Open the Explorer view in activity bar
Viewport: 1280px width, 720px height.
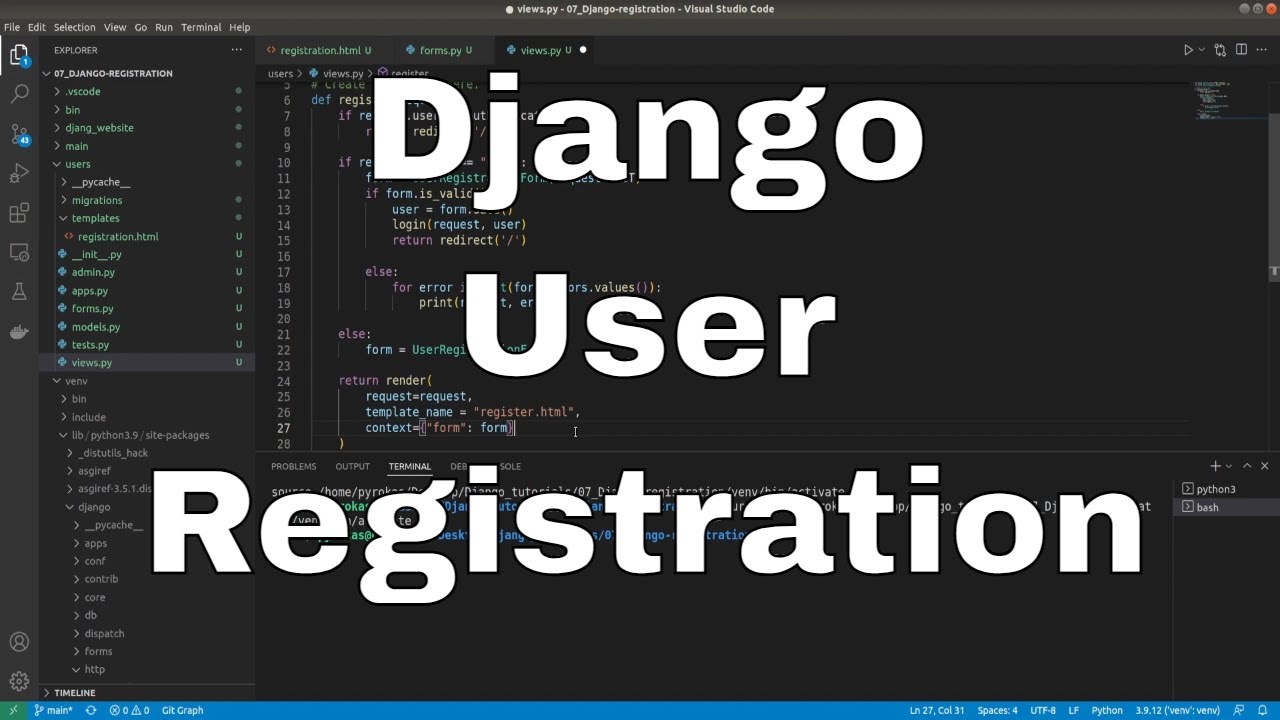click(x=19, y=55)
